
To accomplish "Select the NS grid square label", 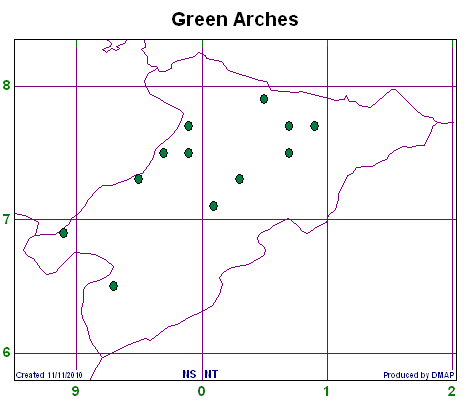I will [189, 374].
